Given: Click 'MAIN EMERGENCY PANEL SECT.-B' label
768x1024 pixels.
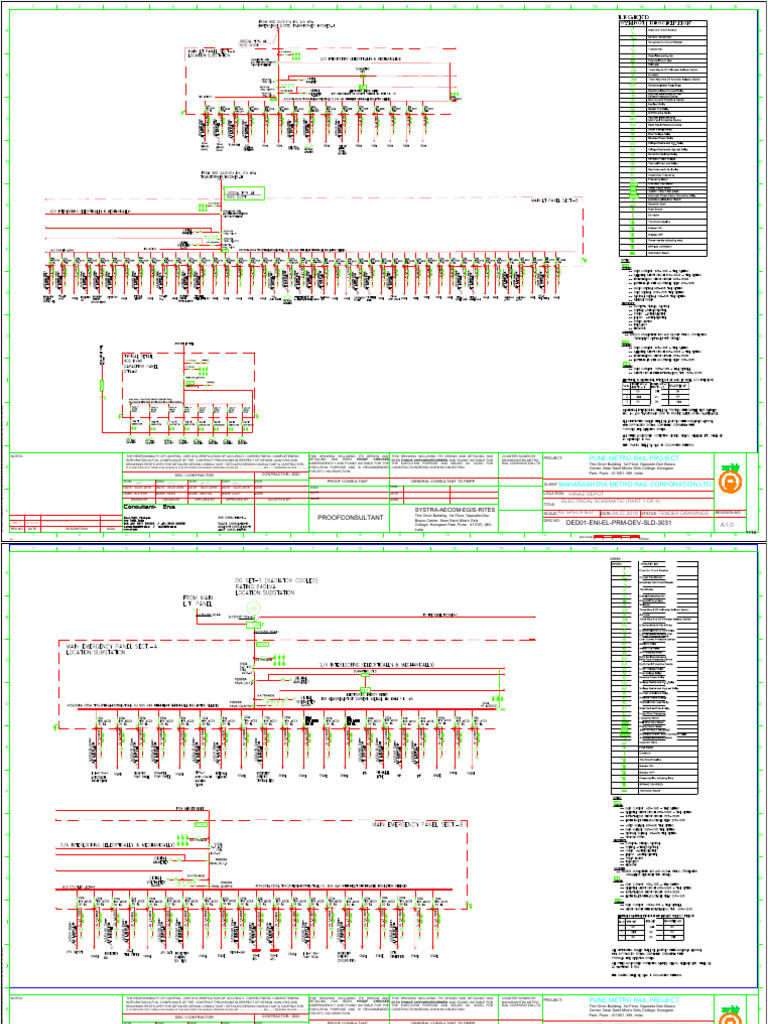Looking at the screenshot, I should [x=417, y=825].
